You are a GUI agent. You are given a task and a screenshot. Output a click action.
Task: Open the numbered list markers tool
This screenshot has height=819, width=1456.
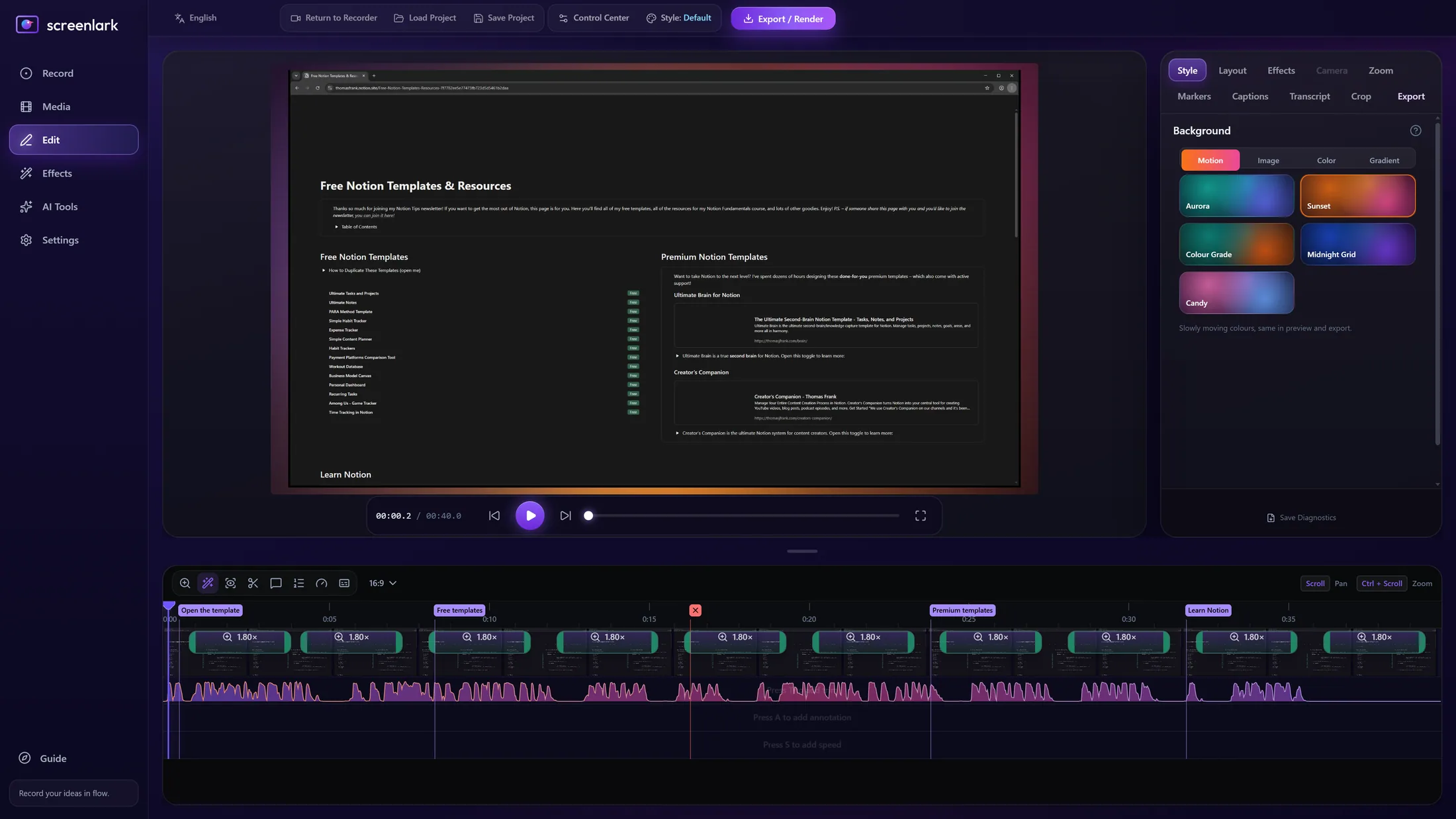pos(298,583)
